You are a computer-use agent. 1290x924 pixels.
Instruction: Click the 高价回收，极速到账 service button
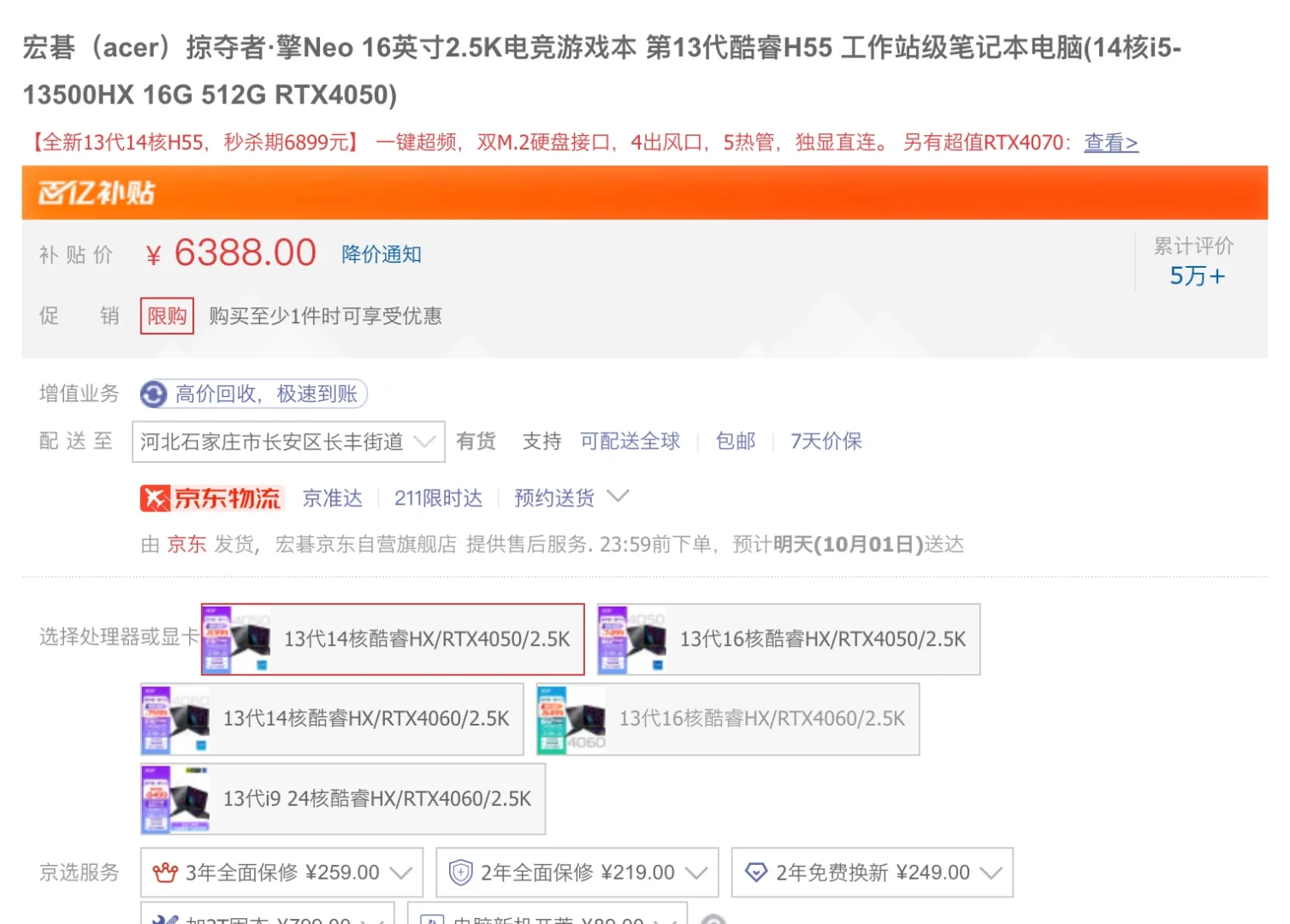(253, 394)
